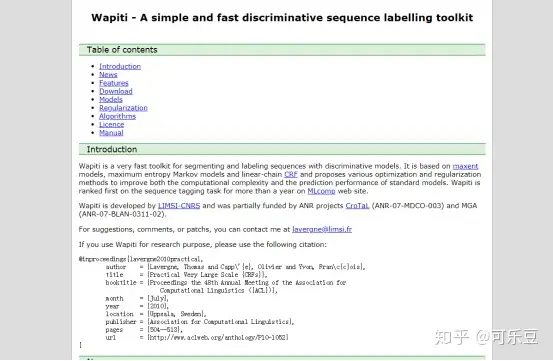Open the LIMSI-CNRS link

[179, 206]
